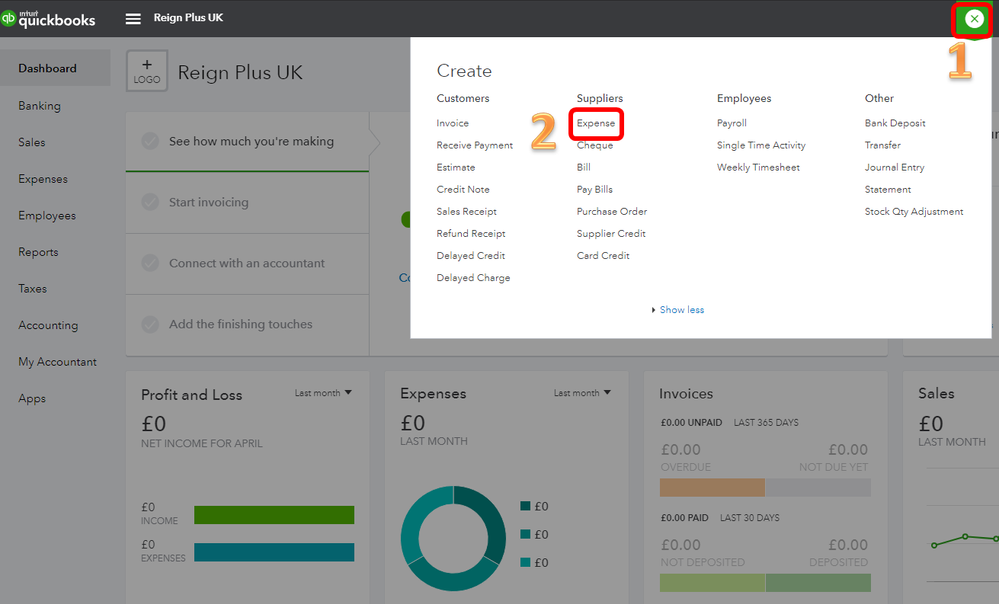999x604 pixels.
Task: Create a new Bill
Action: pyautogui.click(x=584, y=168)
